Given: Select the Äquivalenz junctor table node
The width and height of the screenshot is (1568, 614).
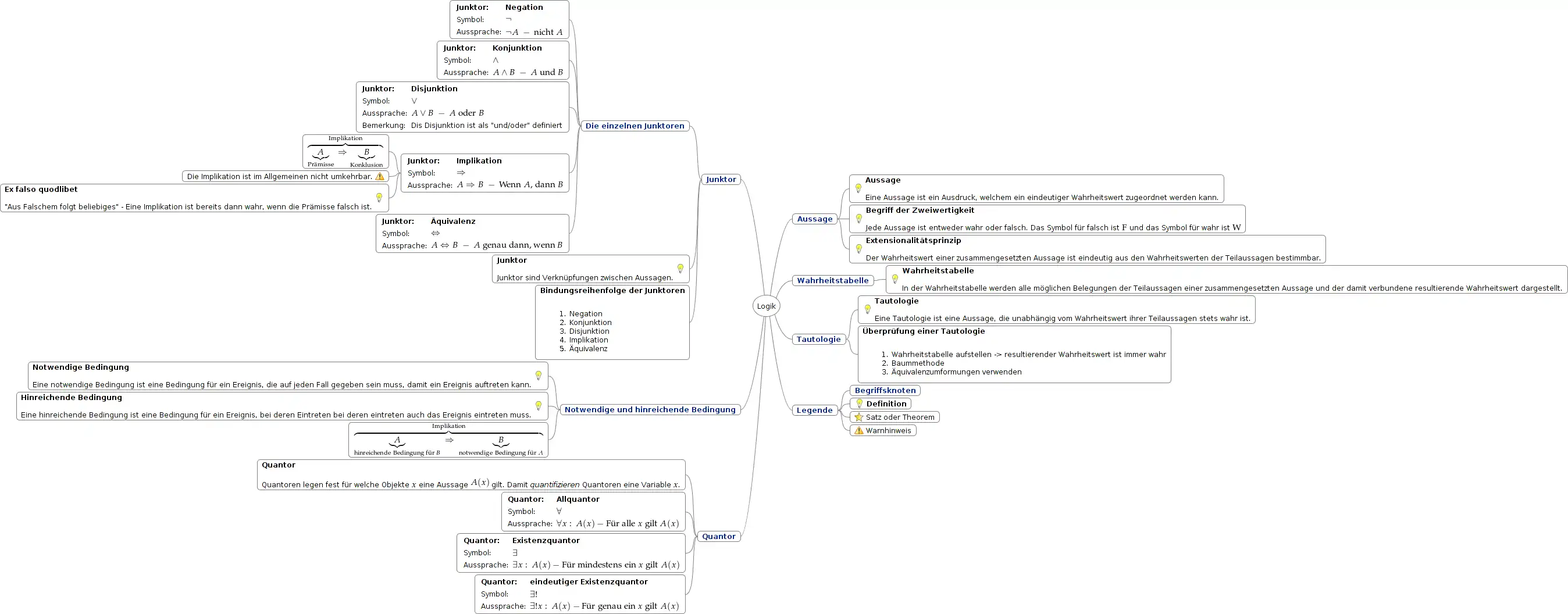Looking at the screenshot, I should tap(472, 233).
